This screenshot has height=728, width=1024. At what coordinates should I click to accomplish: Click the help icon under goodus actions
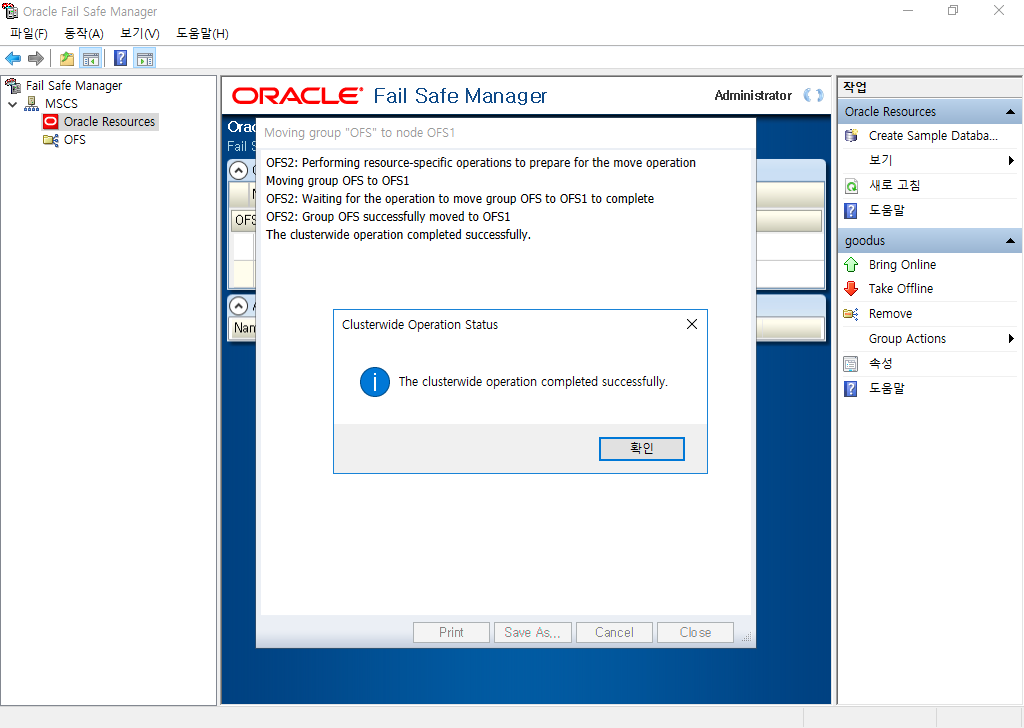point(851,389)
